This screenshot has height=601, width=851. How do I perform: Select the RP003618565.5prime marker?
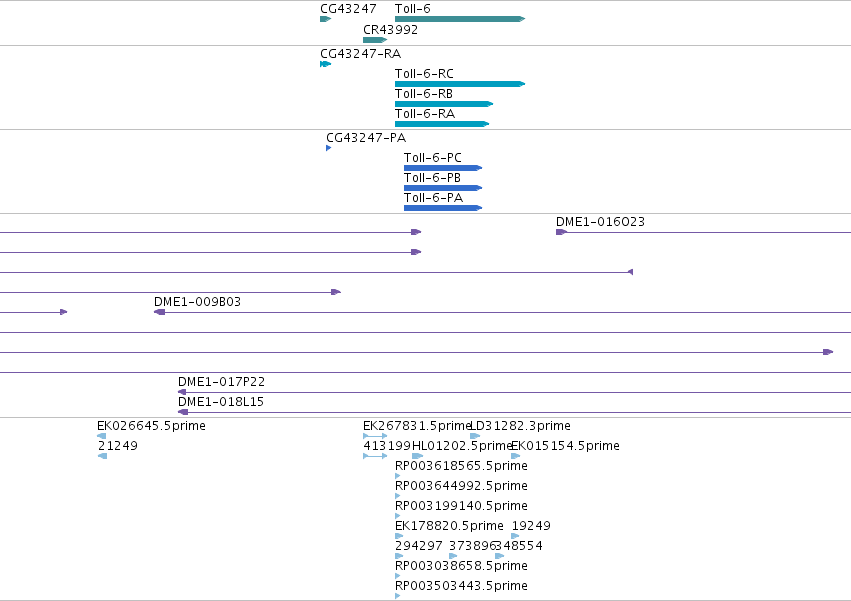click(x=398, y=476)
